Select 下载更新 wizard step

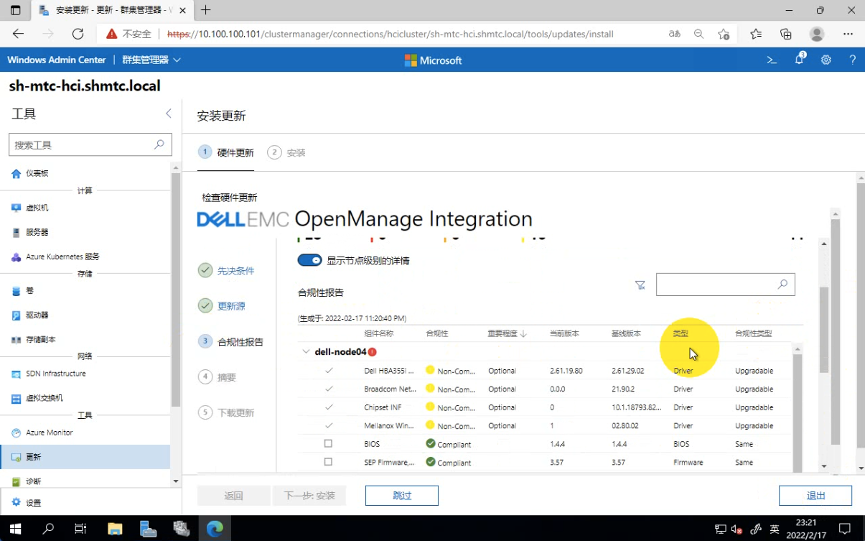pyautogui.click(x=226, y=412)
